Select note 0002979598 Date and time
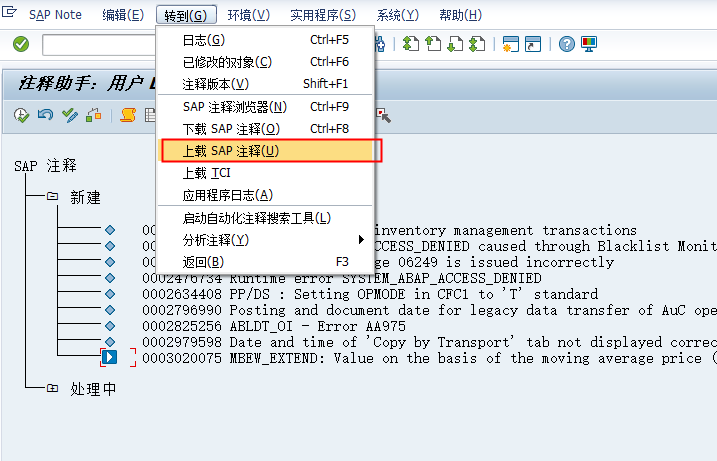This screenshot has width=717, height=461. click(429, 342)
